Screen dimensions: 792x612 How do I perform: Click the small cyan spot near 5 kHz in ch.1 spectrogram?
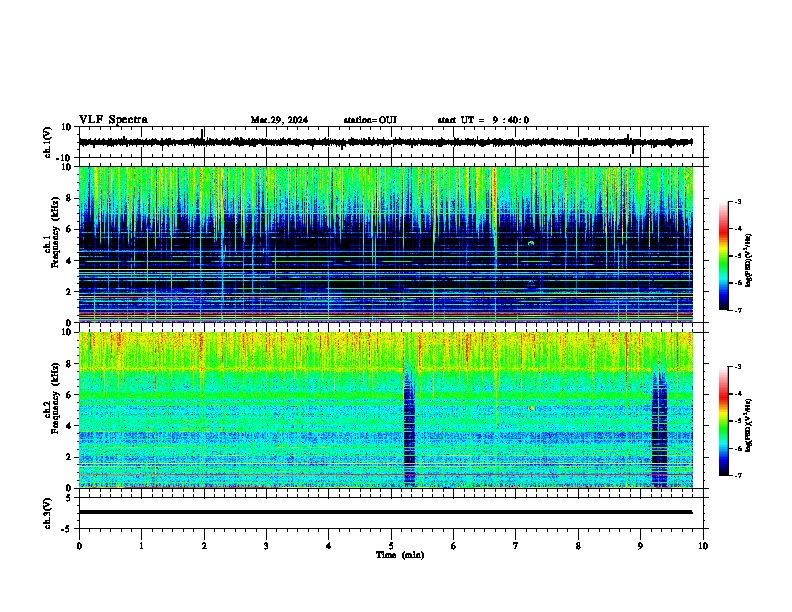click(531, 243)
